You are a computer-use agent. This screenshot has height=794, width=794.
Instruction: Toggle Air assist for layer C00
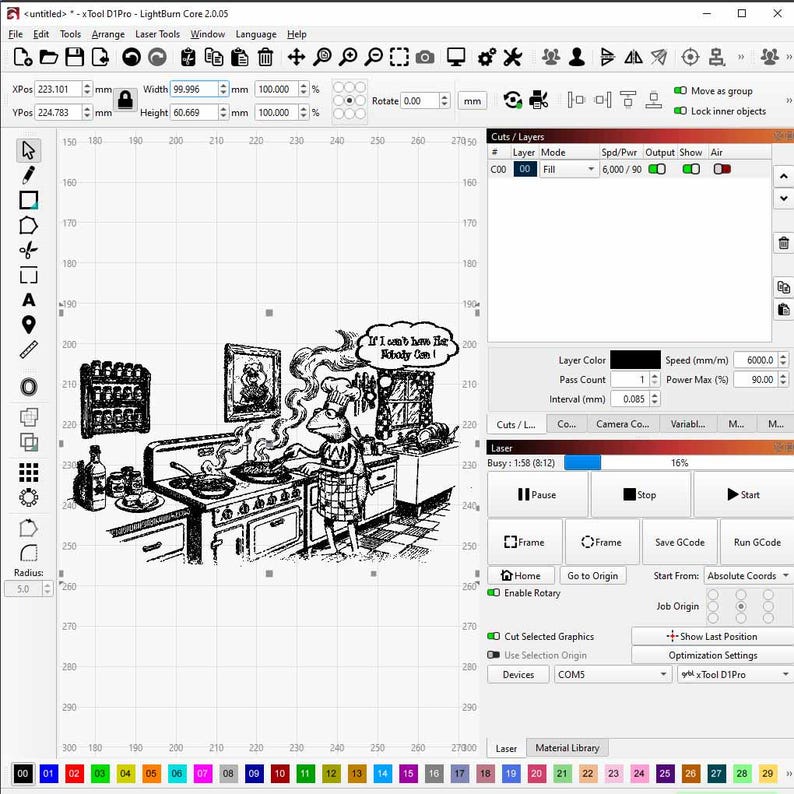[x=722, y=169]
